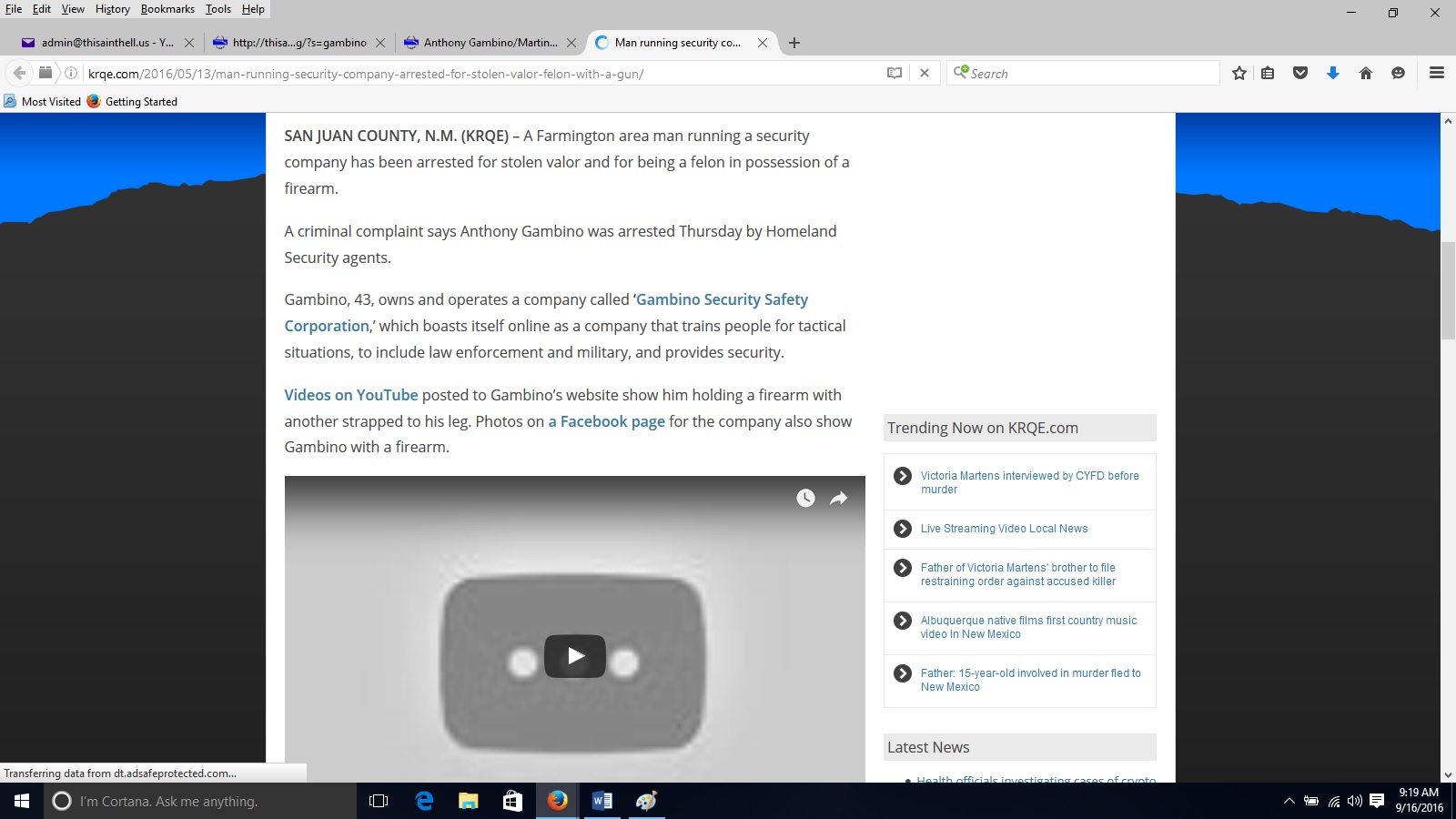The height and width of the screenshot is (819, 1456).
Task: Toggle Reader View in address bar
Action: coord(895,74)
